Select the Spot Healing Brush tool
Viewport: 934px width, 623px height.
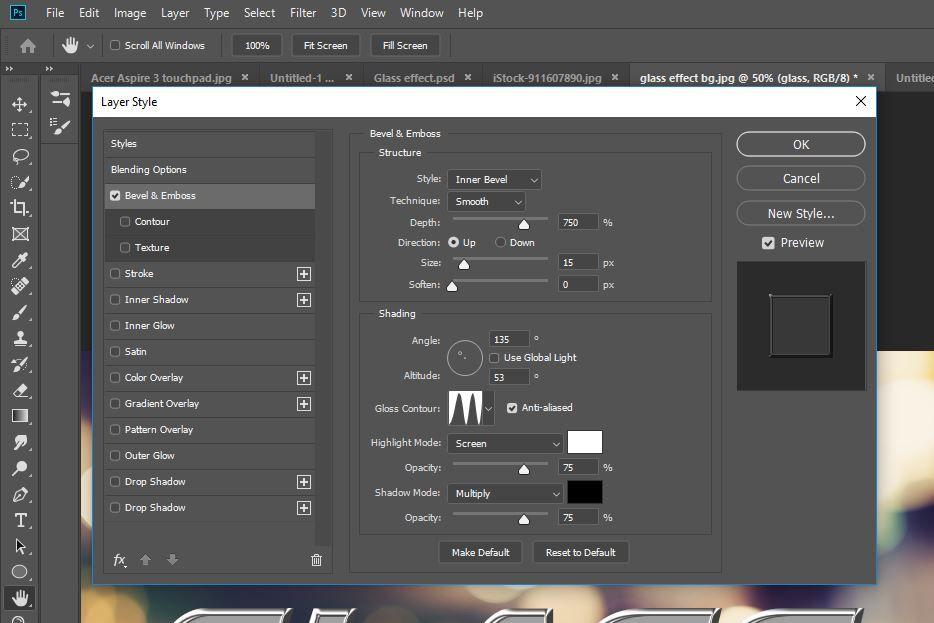tap(20, 286)
